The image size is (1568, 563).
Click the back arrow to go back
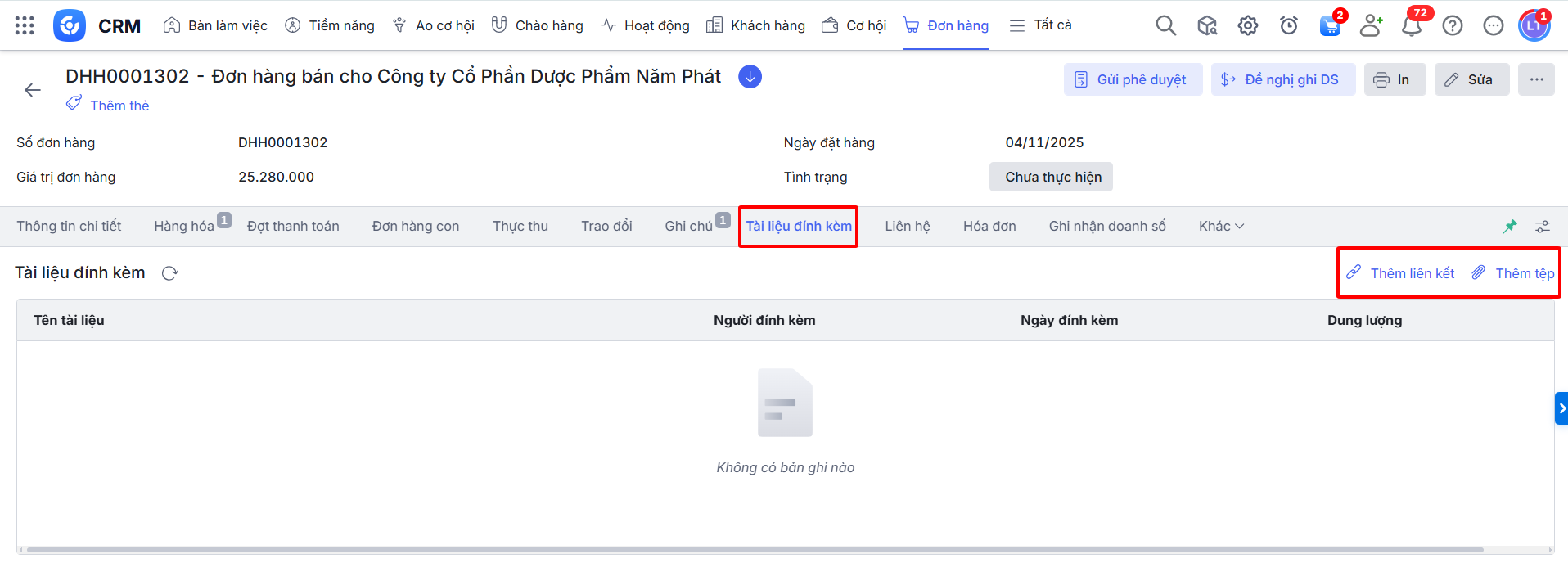coord(33,90)
